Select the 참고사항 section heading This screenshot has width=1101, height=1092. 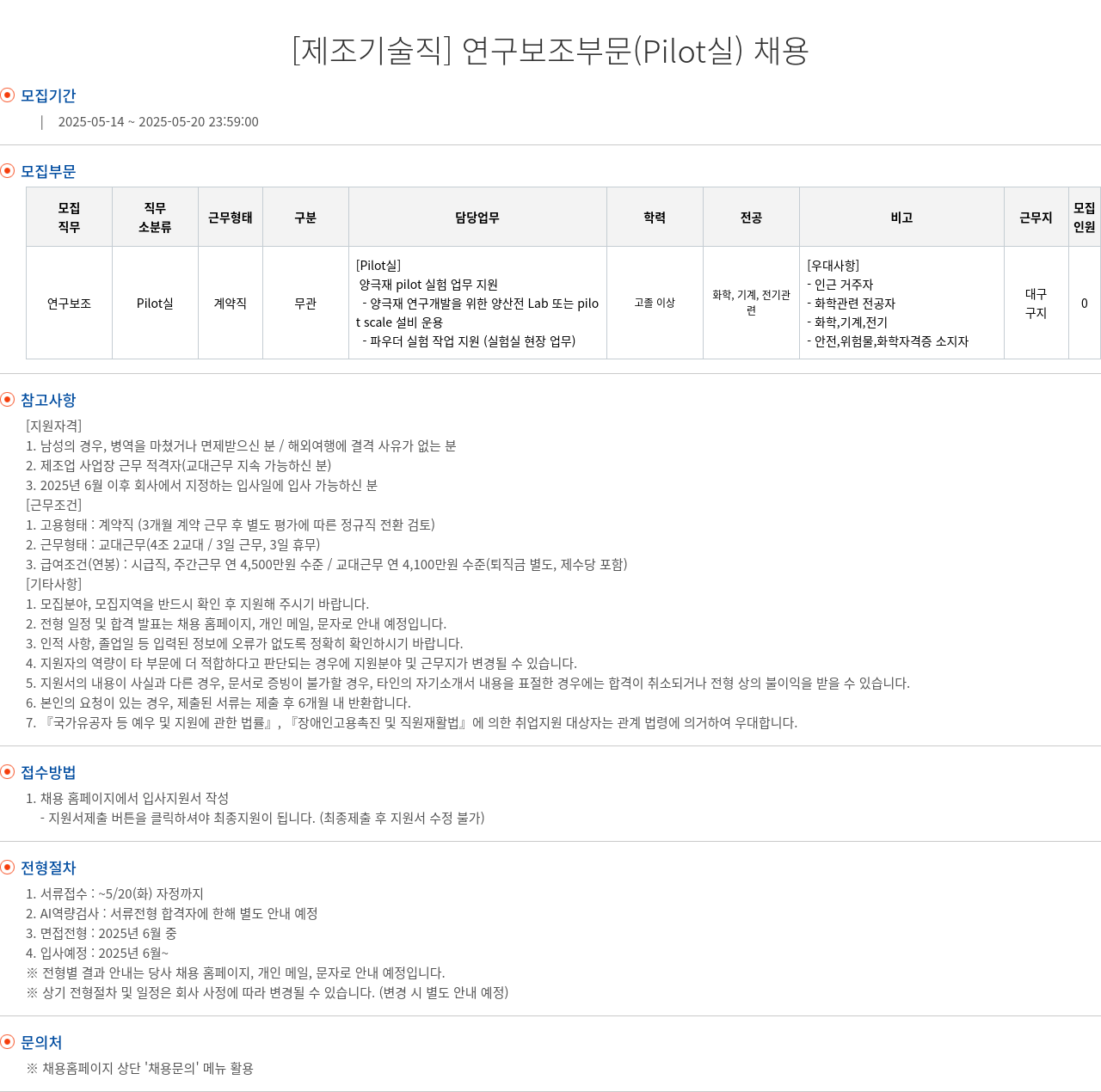48,400
